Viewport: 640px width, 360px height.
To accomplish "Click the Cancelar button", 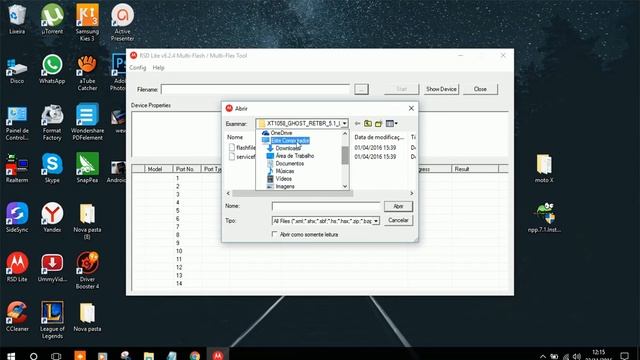I will (398, 220).
